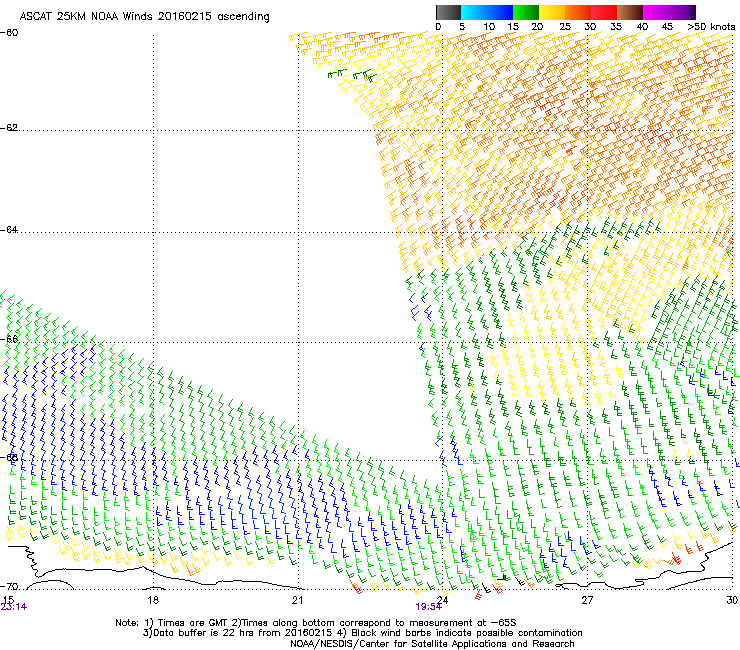The image size is (740, 650).
Task: Click the '0' label under the color legend
Action: coord(438,27)
